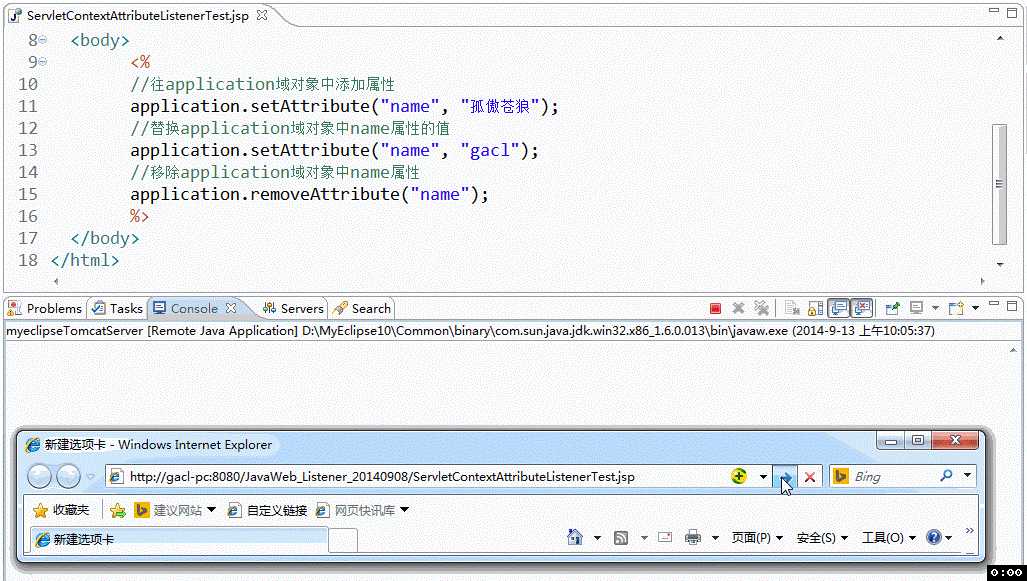
Task: Open the 工具(O) menu
Action: click(x=889, y=538)
